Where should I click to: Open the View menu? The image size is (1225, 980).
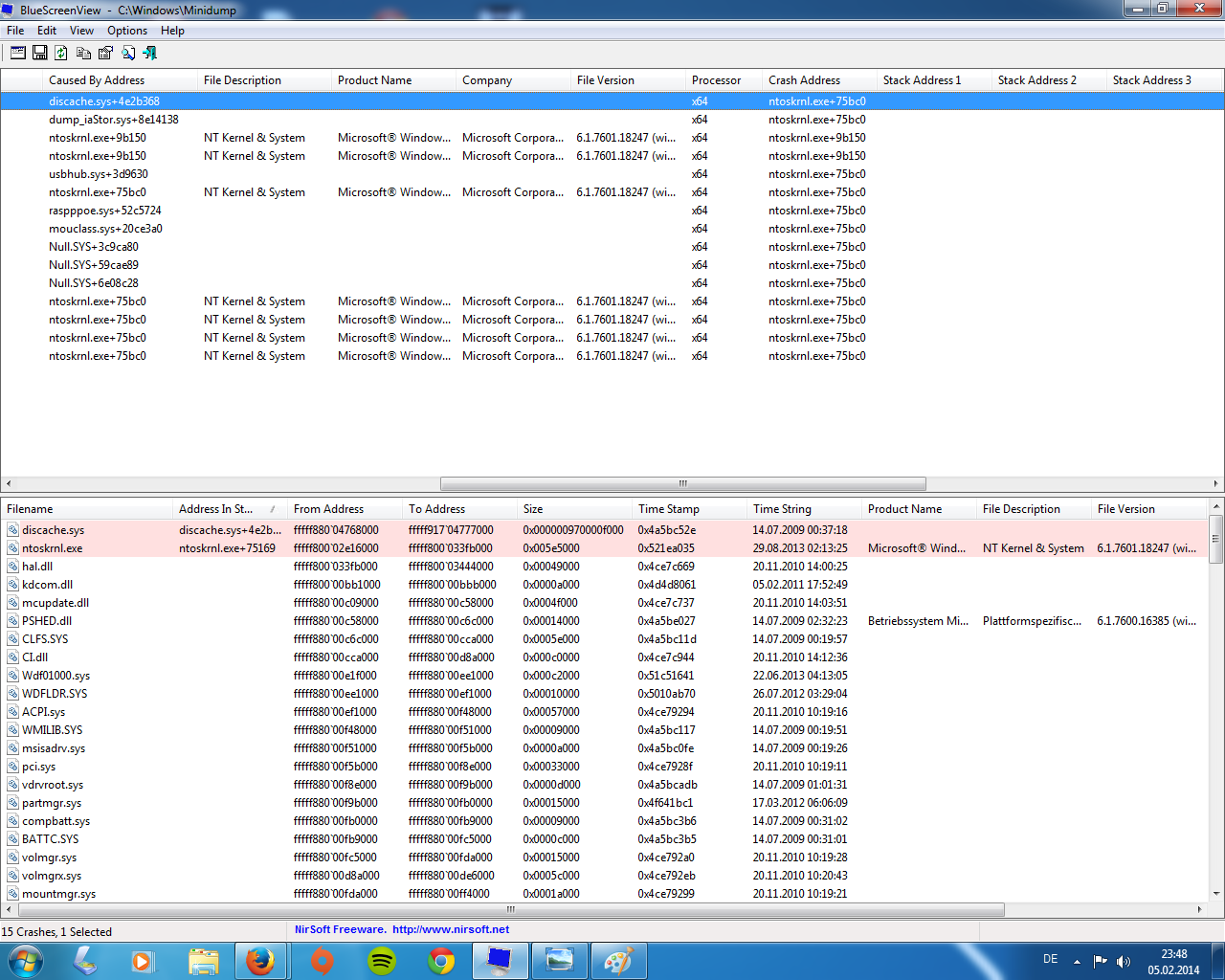82,31
